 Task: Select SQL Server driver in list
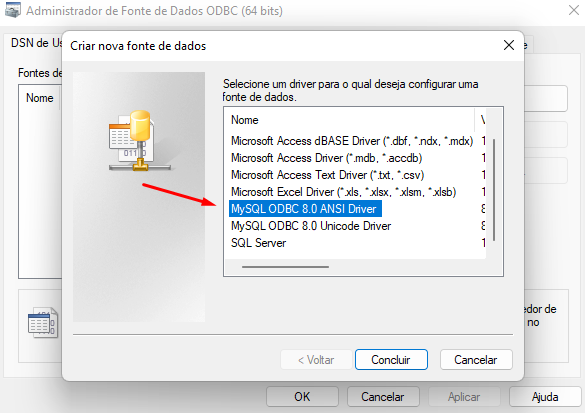(x=258, y=243)
